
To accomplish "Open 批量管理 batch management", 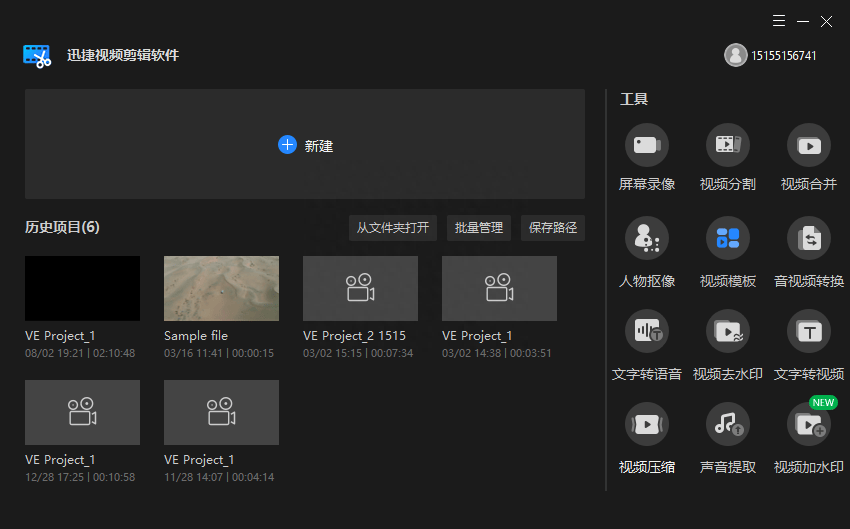I will [x=479, y=228].
